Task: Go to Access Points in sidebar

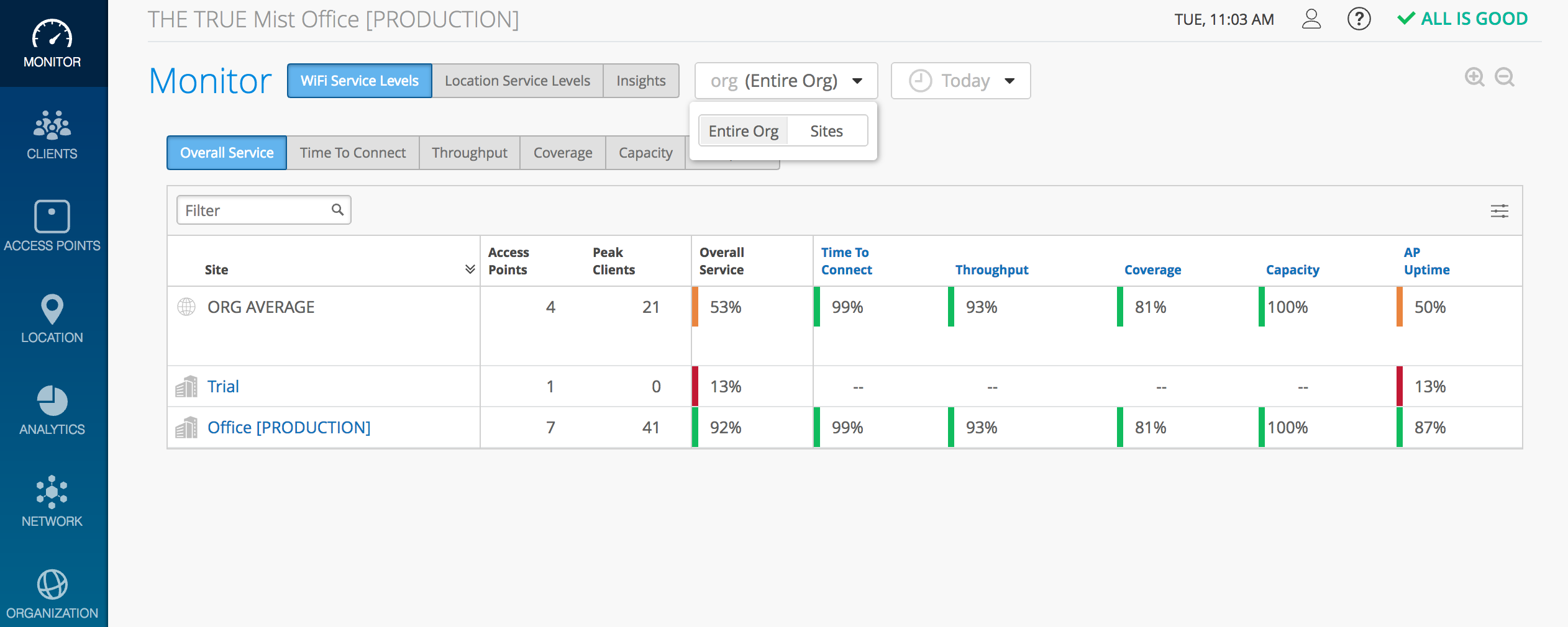Action: point(52,226)
